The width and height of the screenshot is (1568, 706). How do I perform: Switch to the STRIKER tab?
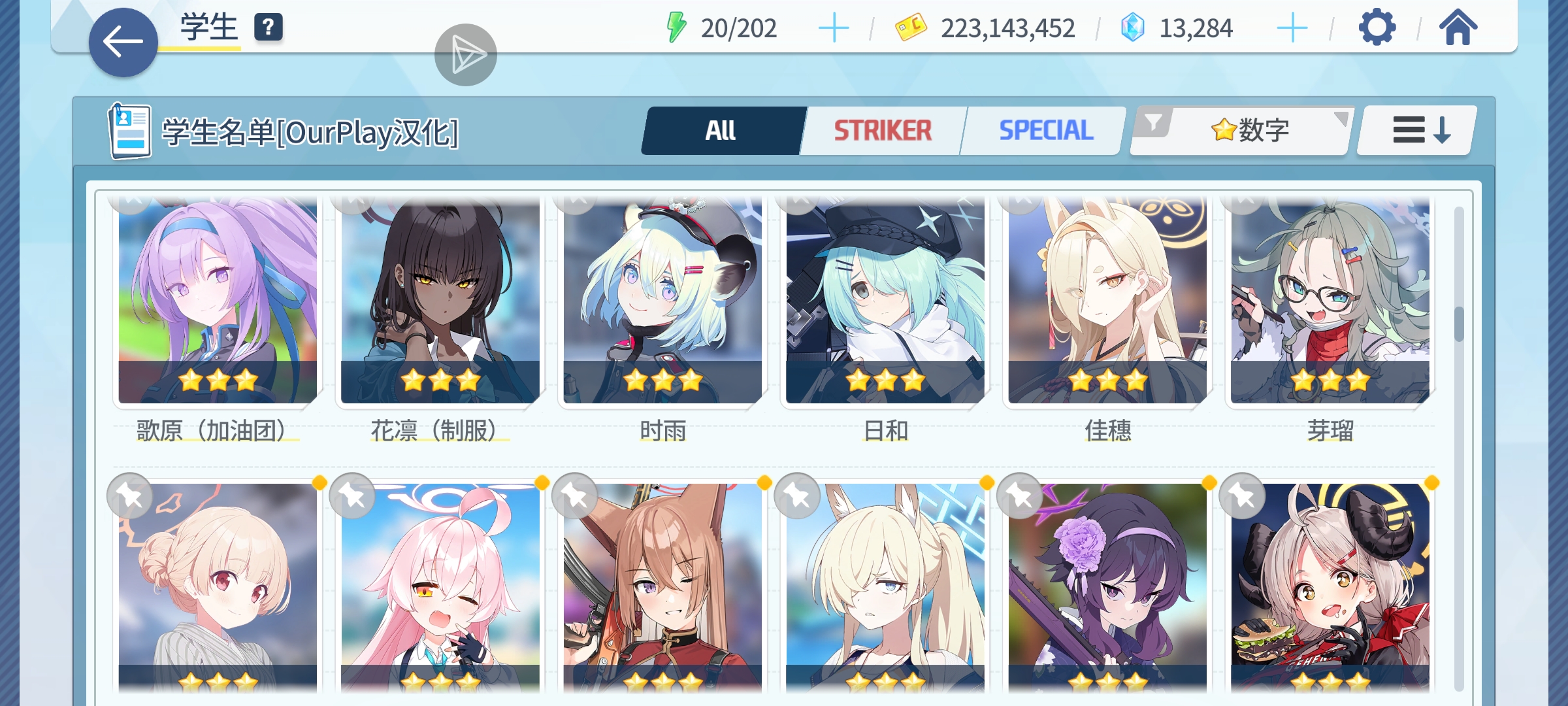[x=883, y=131]
